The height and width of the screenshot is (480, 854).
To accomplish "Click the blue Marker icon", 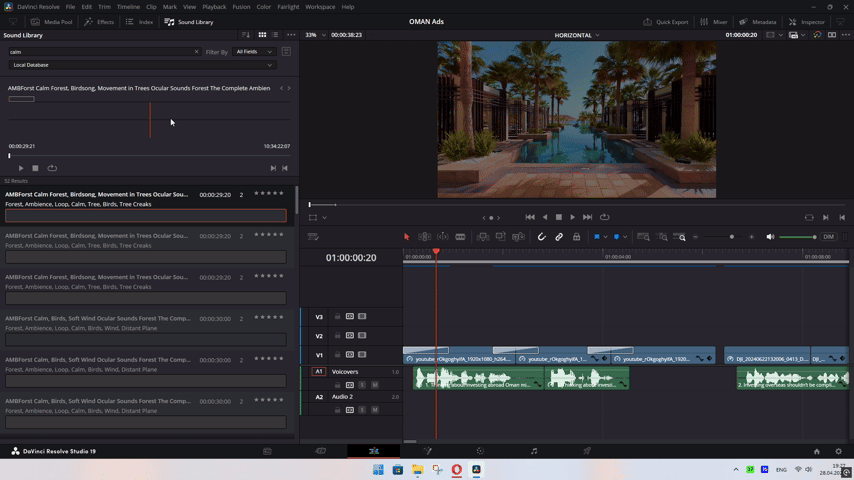I will pos(617,237).
